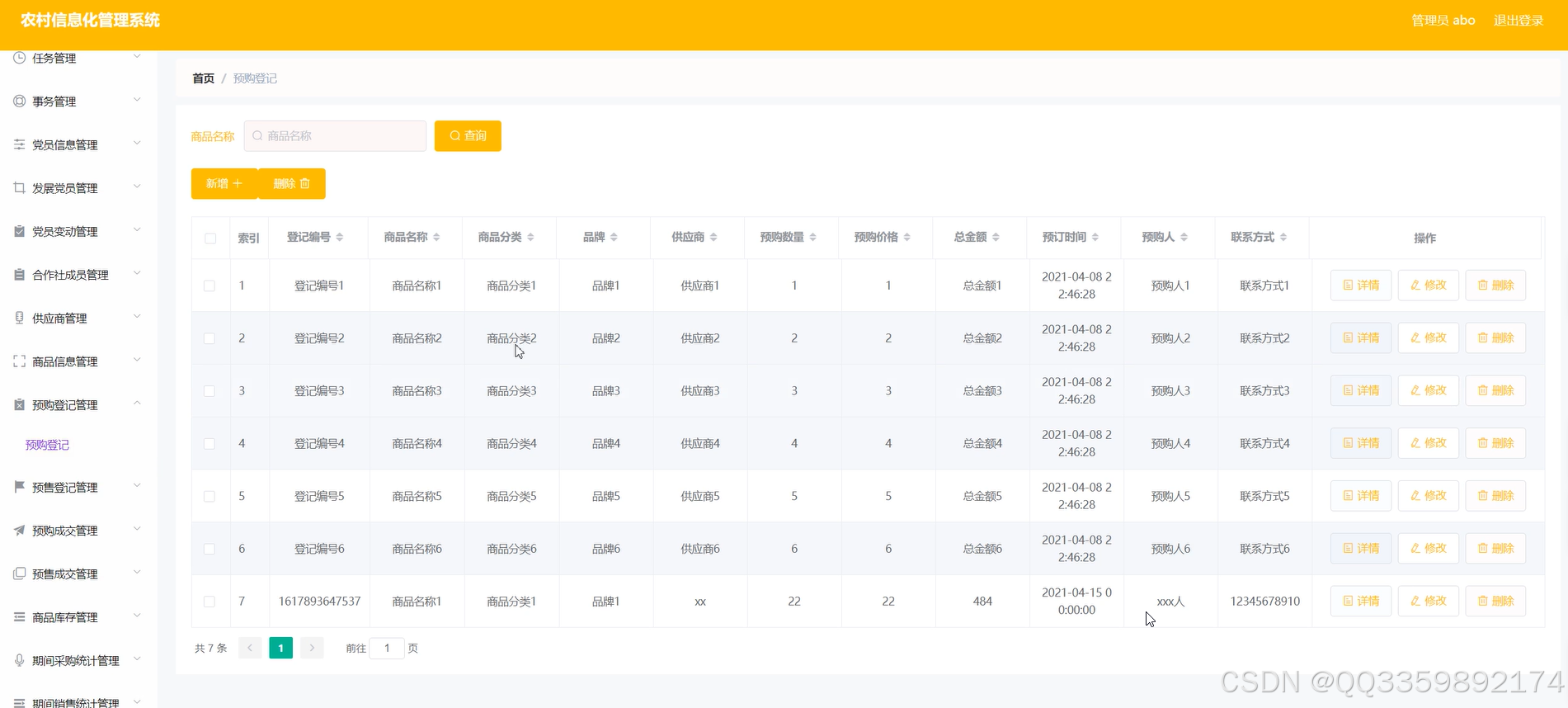1568x708 pixels.
Task: Click the next page arrow
Action: [312, 649]
